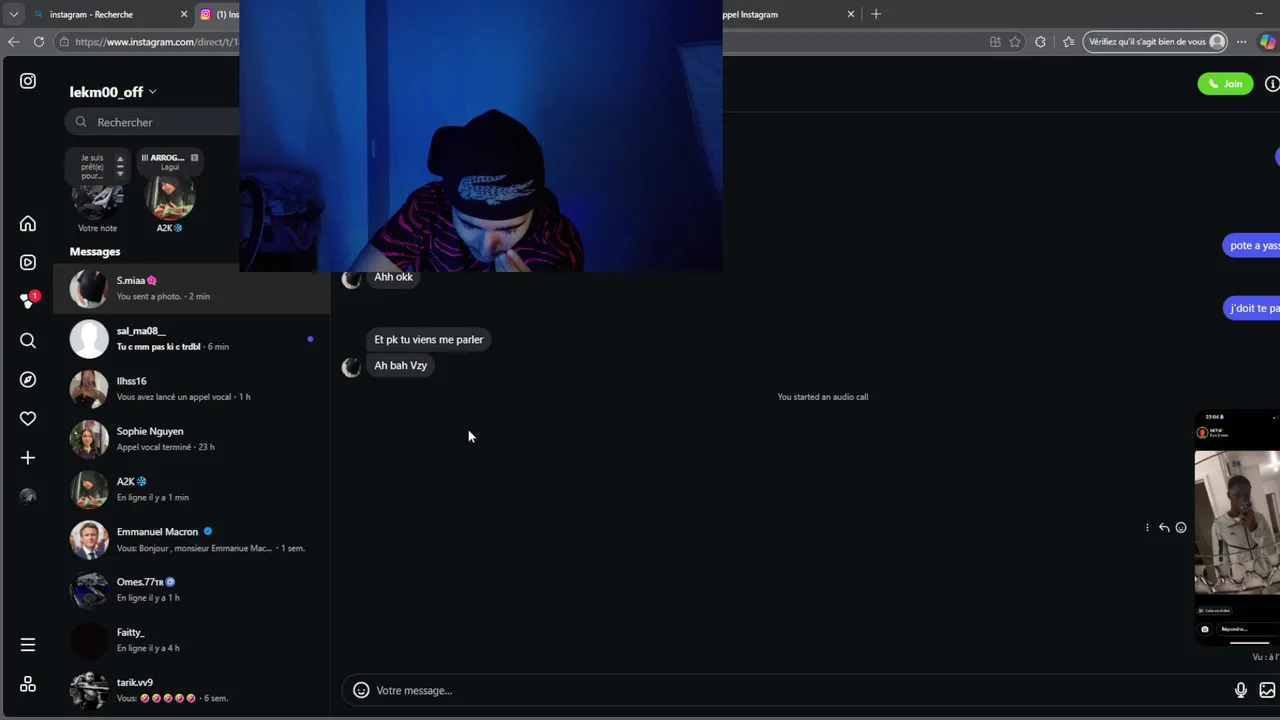This screenshot has height=720, width=1280.
Task: Open S.miaa conversation
Action: [x=192, y=288]
